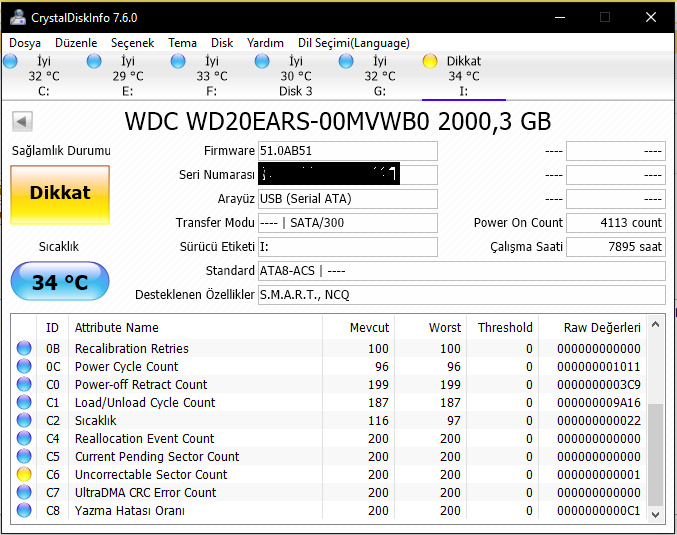Click the scroll down arrow of attribute list
Viewport: 677px width, 535px height.
655,514
